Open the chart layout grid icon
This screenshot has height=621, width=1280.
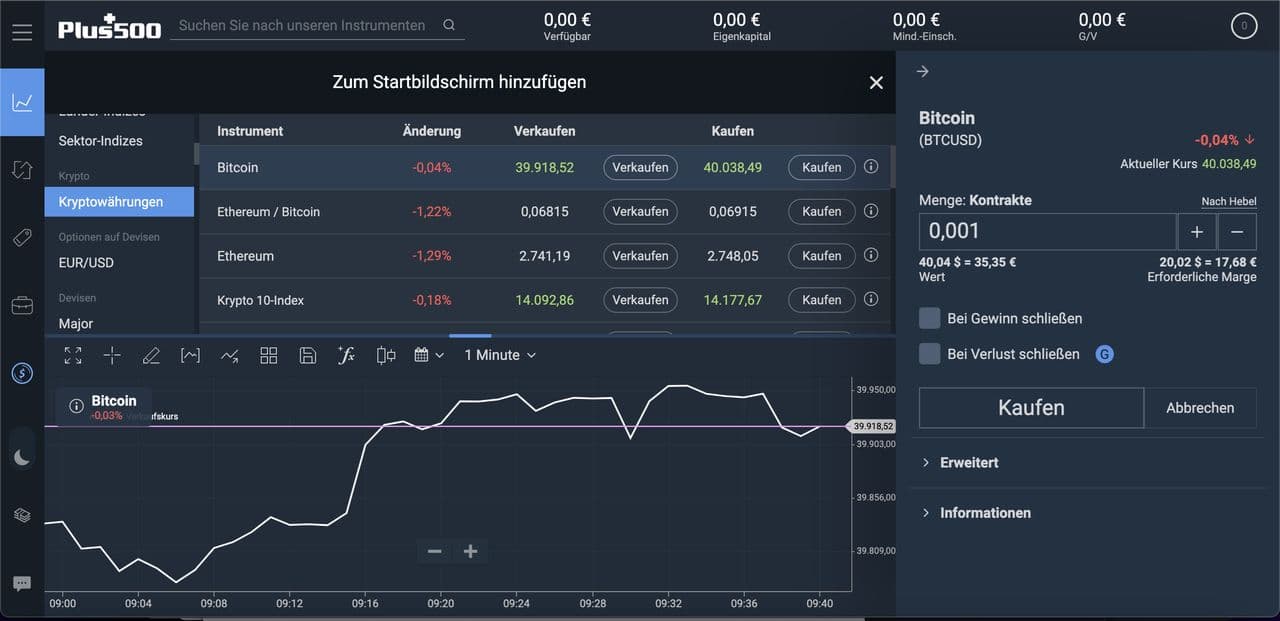[x=268, y=355]
